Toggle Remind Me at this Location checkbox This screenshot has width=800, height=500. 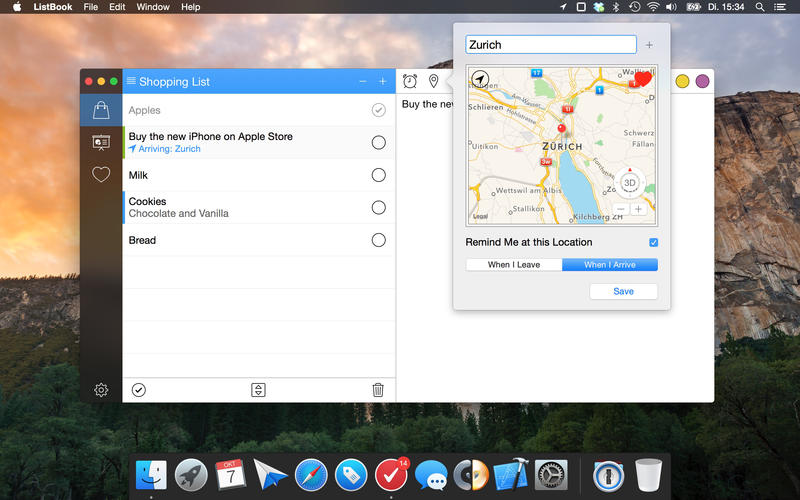point(653,242)
